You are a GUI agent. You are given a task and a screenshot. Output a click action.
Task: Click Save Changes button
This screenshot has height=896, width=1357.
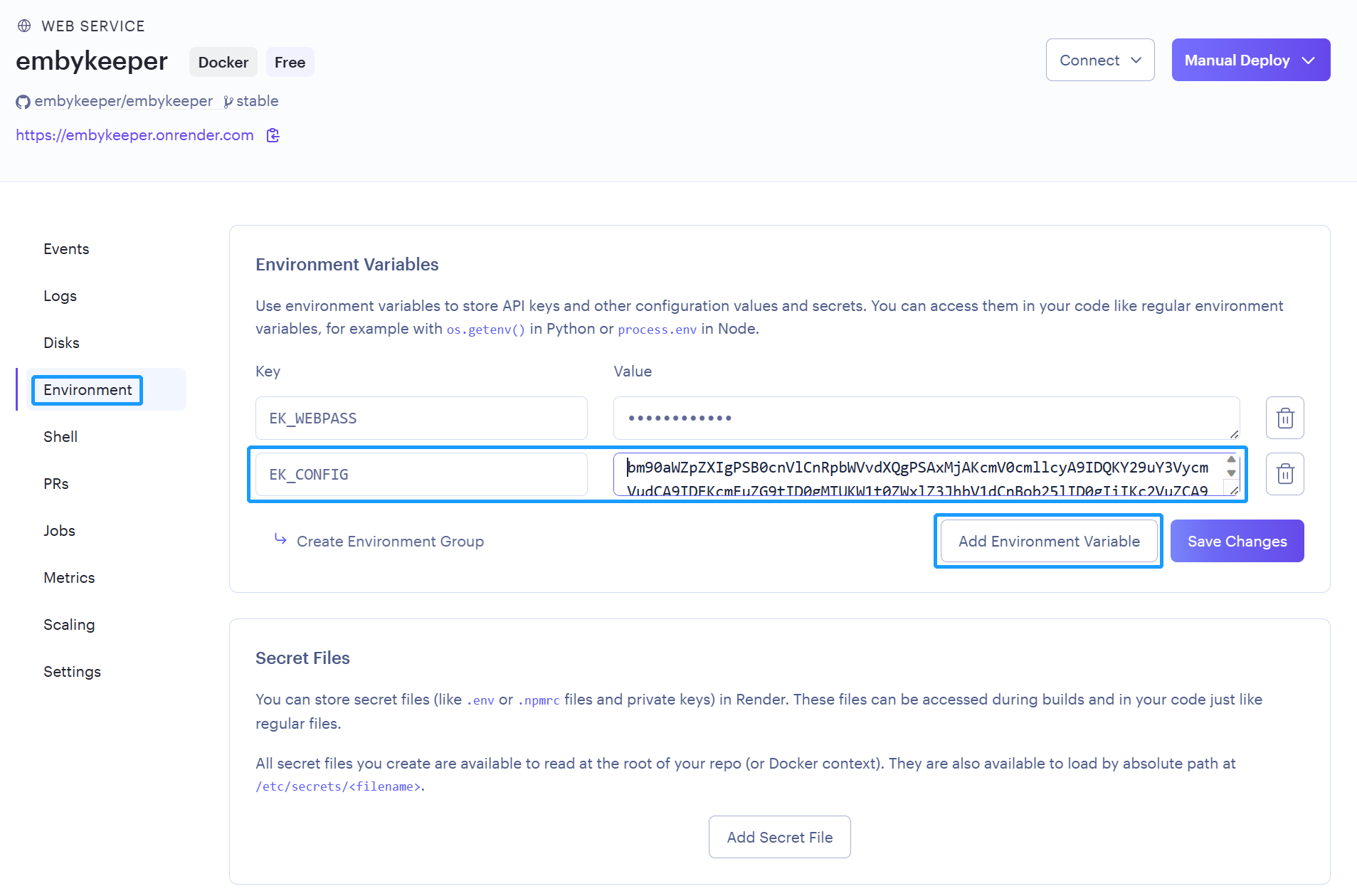click(1237, 541)
